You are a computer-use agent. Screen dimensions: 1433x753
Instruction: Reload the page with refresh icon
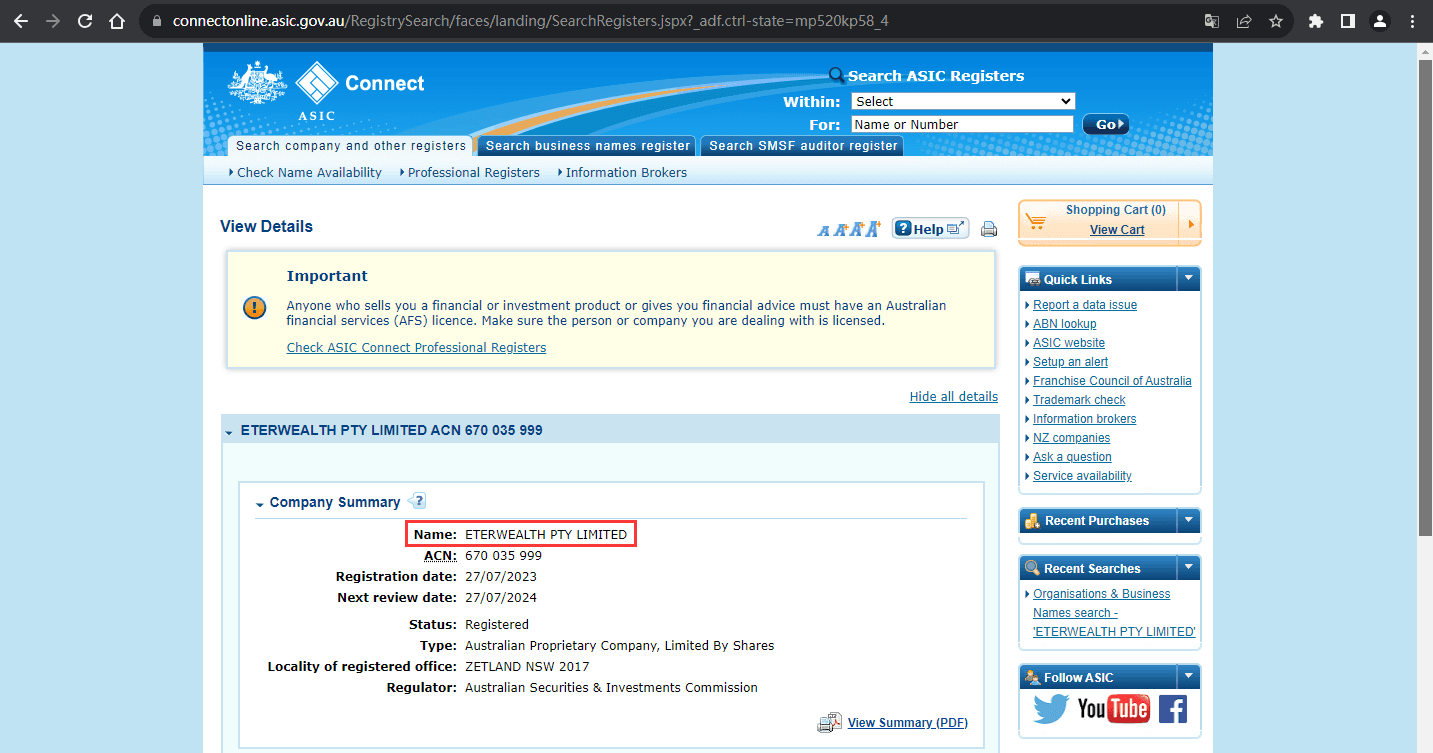pos(85,21)
